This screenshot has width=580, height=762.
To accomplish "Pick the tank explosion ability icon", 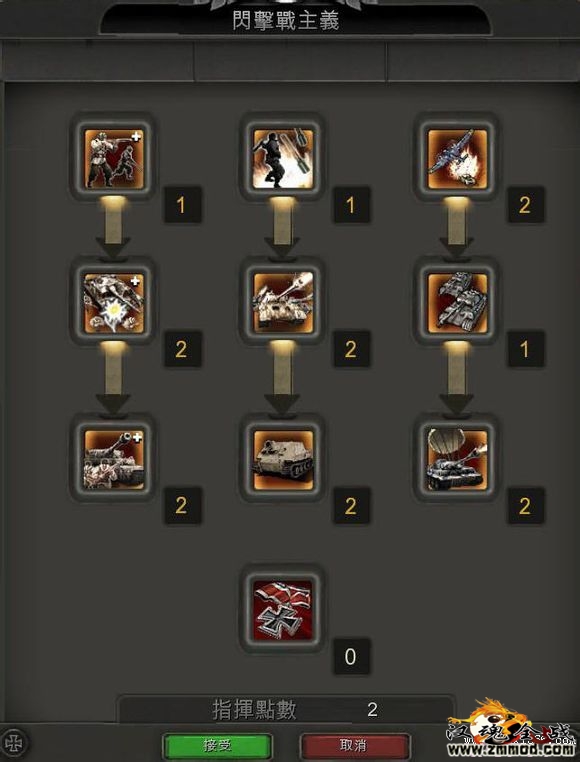I will [x=113, y=303].
